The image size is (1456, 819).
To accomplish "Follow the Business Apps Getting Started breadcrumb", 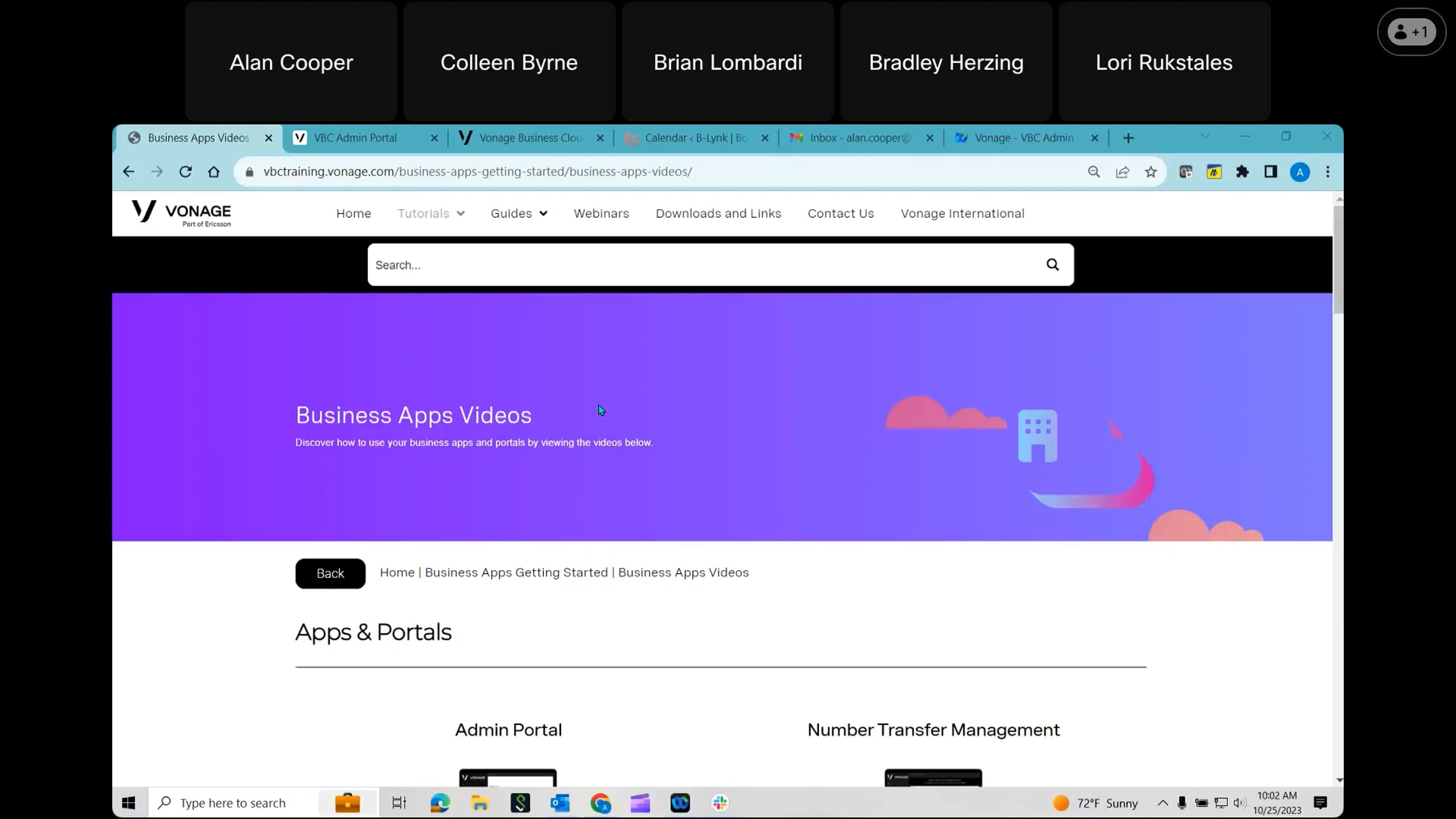I will pos(516,572).
